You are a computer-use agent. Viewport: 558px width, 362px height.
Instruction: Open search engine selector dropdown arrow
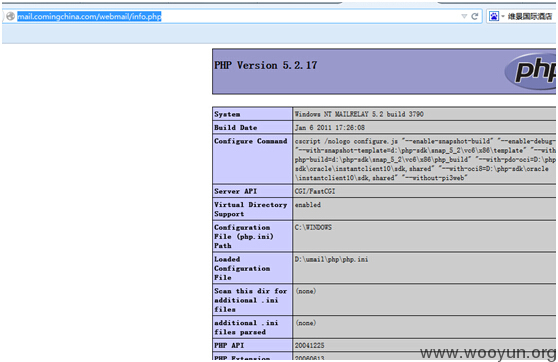point(503,16)
